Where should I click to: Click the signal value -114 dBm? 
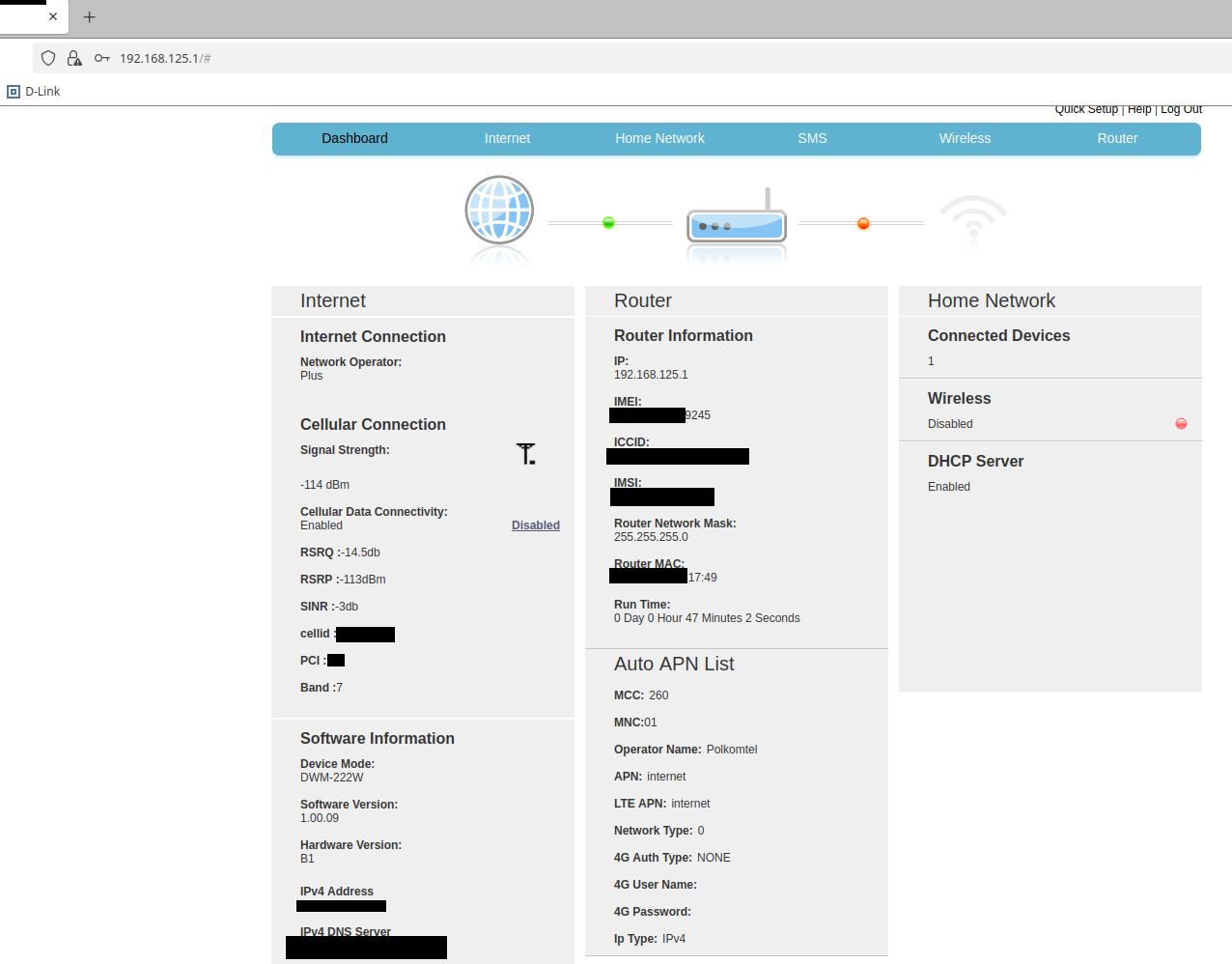point(324,485)
